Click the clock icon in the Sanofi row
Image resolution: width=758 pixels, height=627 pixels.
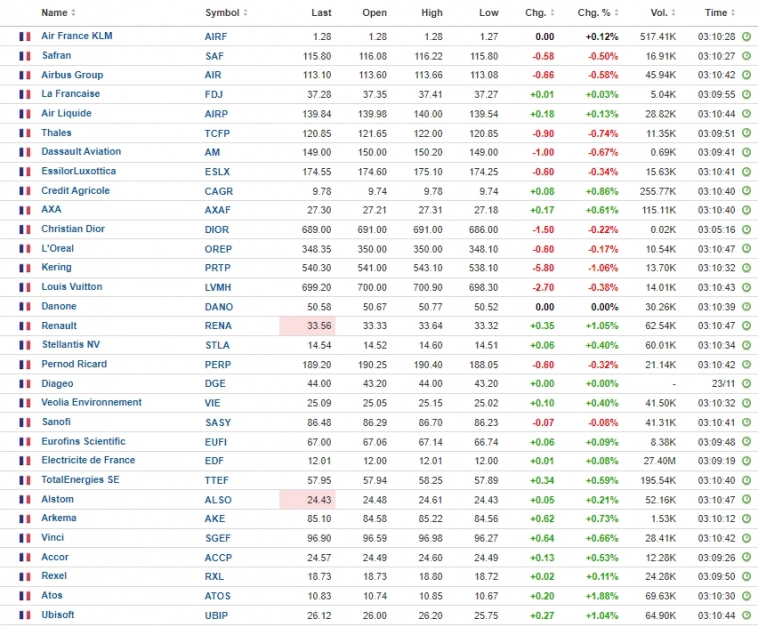click(746, 422)
